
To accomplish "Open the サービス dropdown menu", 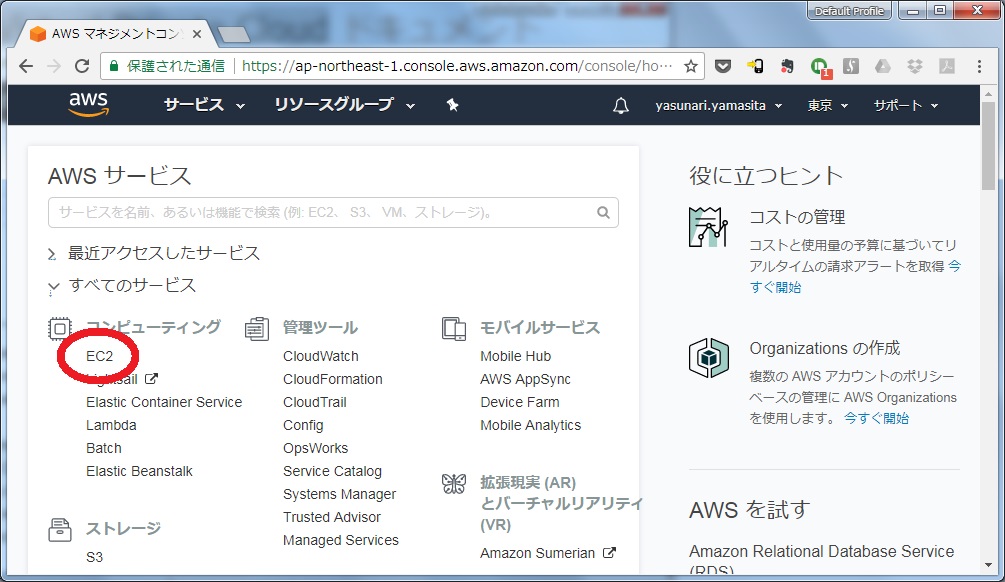I will point(204,105).
